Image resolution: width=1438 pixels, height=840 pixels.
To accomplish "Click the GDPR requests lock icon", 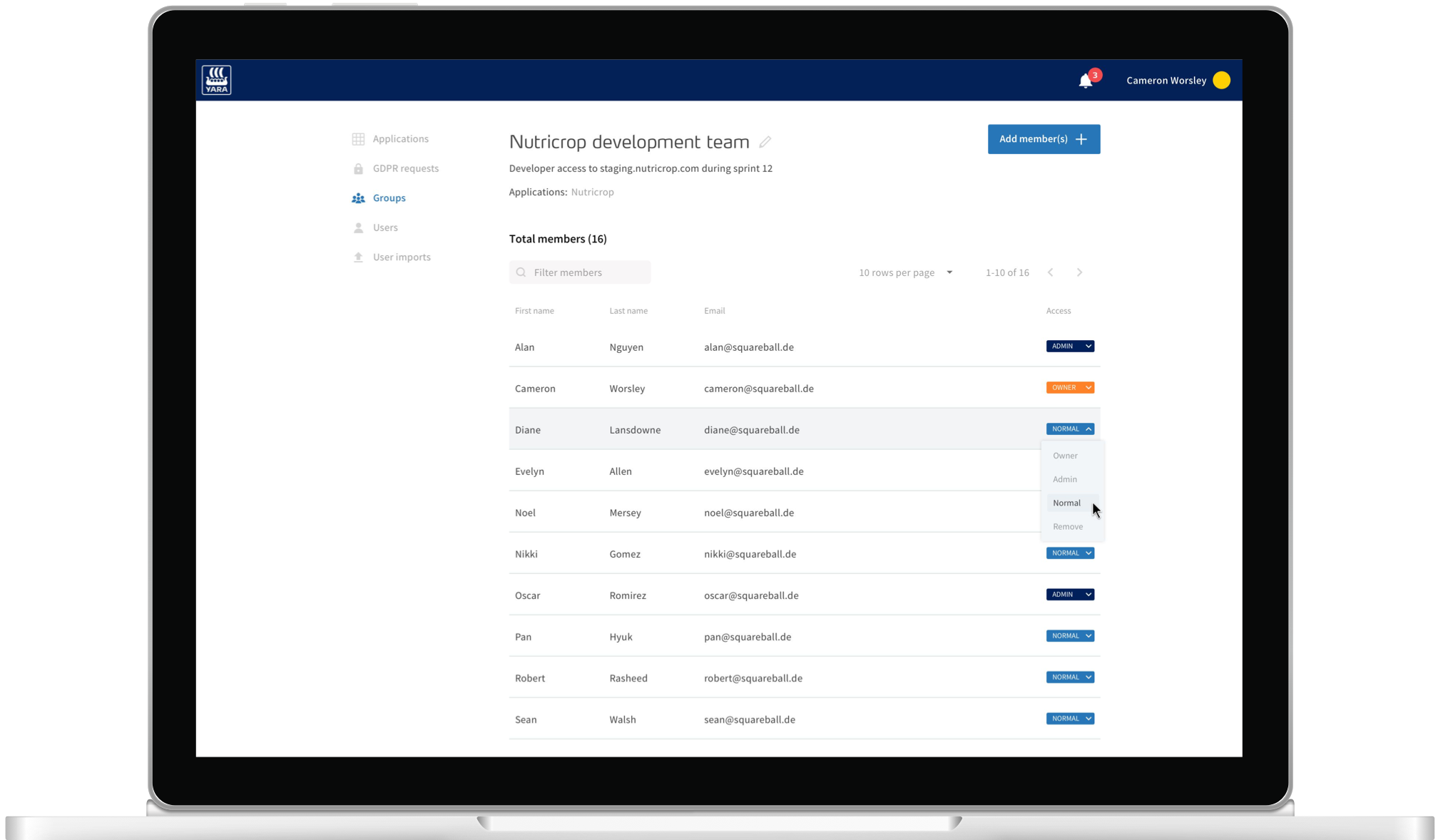I will pos(358,169).
